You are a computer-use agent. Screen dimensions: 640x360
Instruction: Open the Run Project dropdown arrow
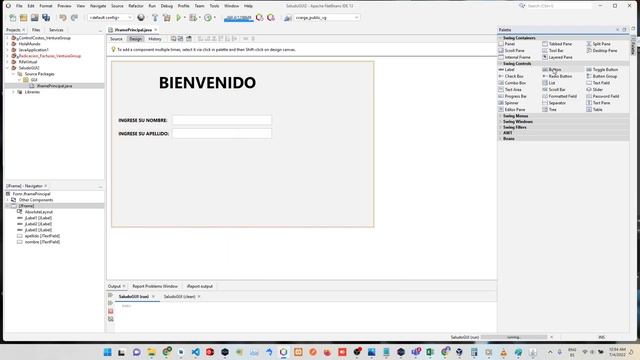click(184, 18)
